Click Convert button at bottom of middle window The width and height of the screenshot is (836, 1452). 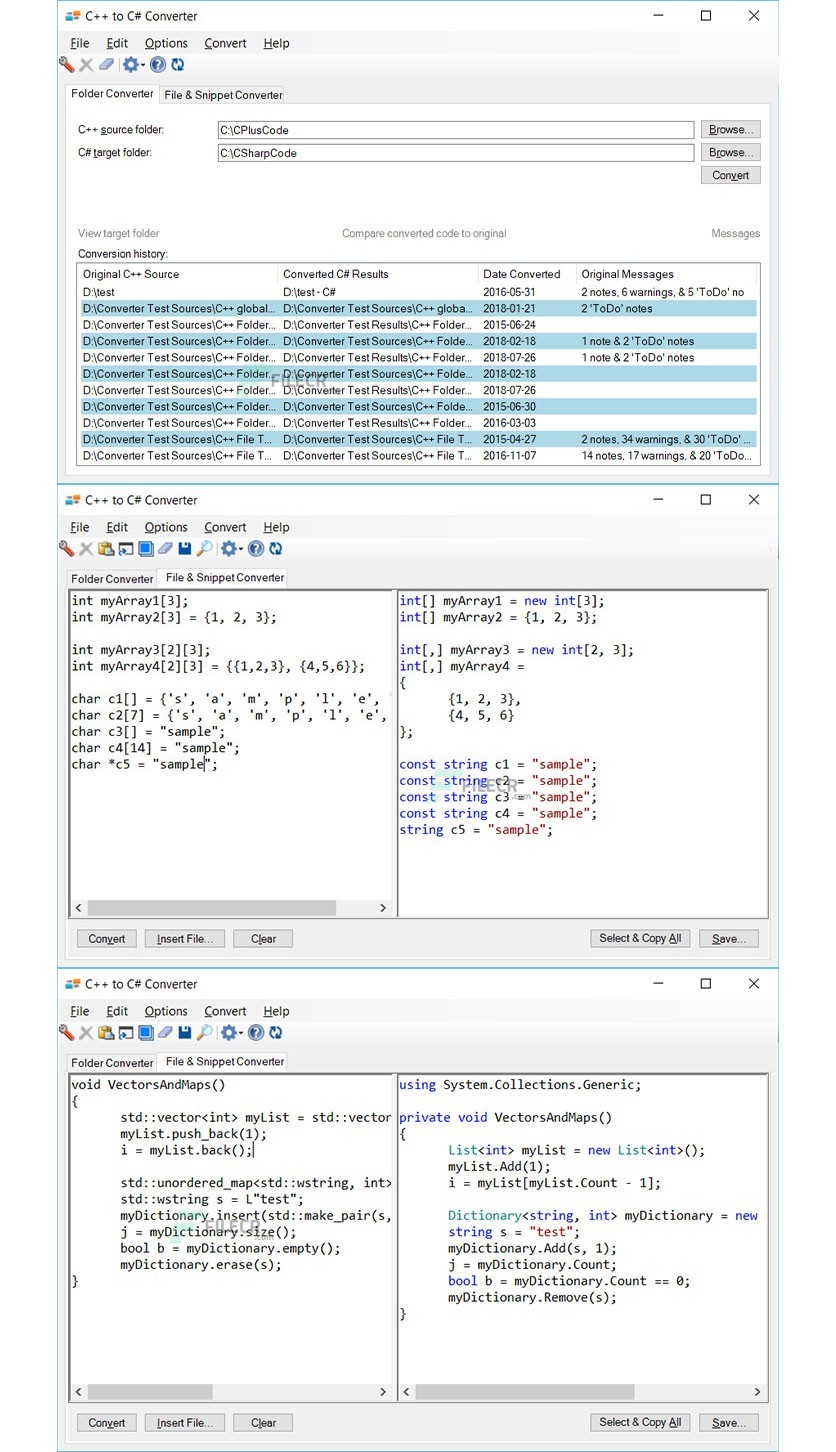click(x=107, y=938)
